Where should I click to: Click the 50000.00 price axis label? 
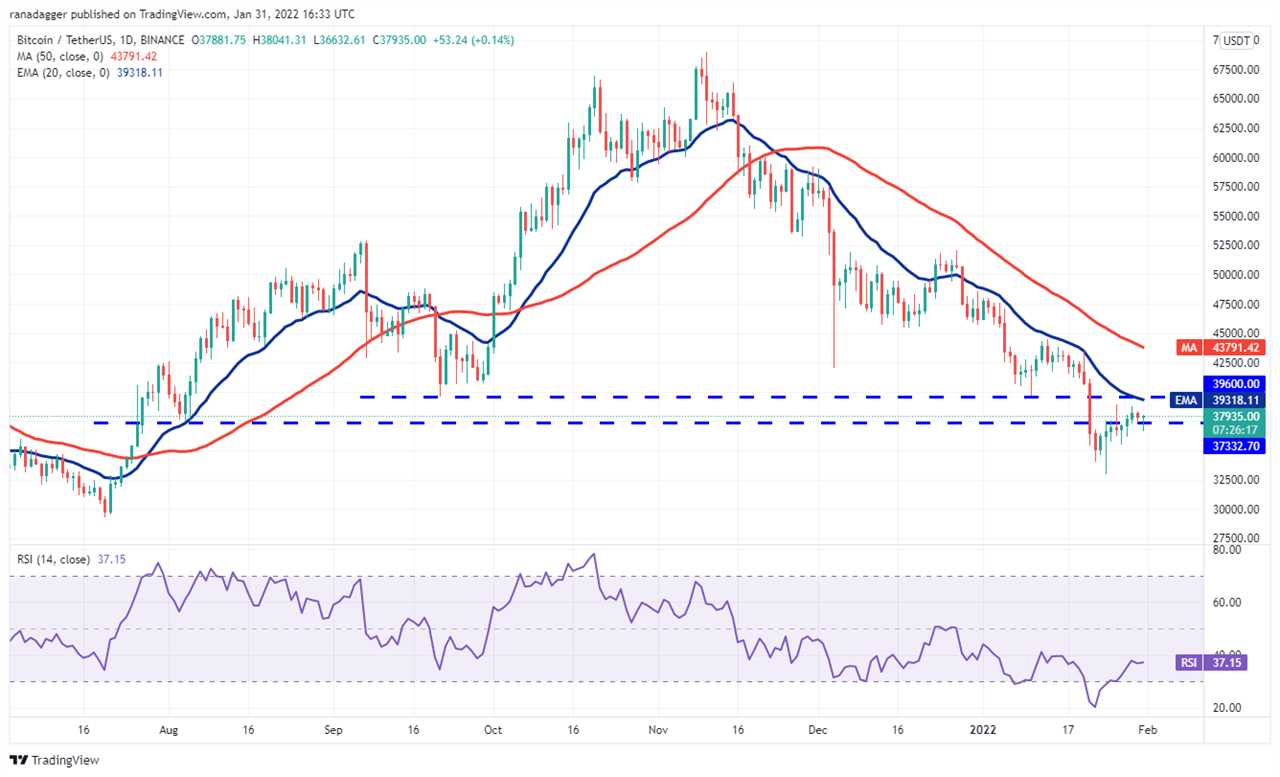[x=1238, y=275]
